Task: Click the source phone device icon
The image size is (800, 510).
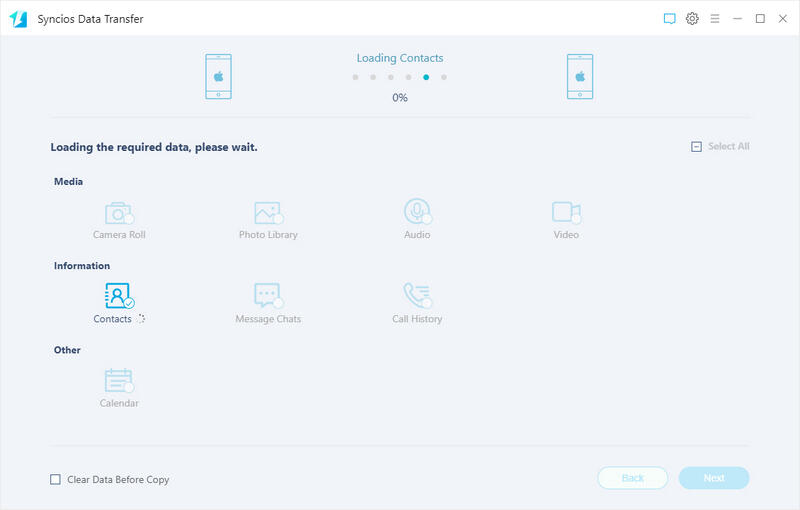Action: click(218, 76)
